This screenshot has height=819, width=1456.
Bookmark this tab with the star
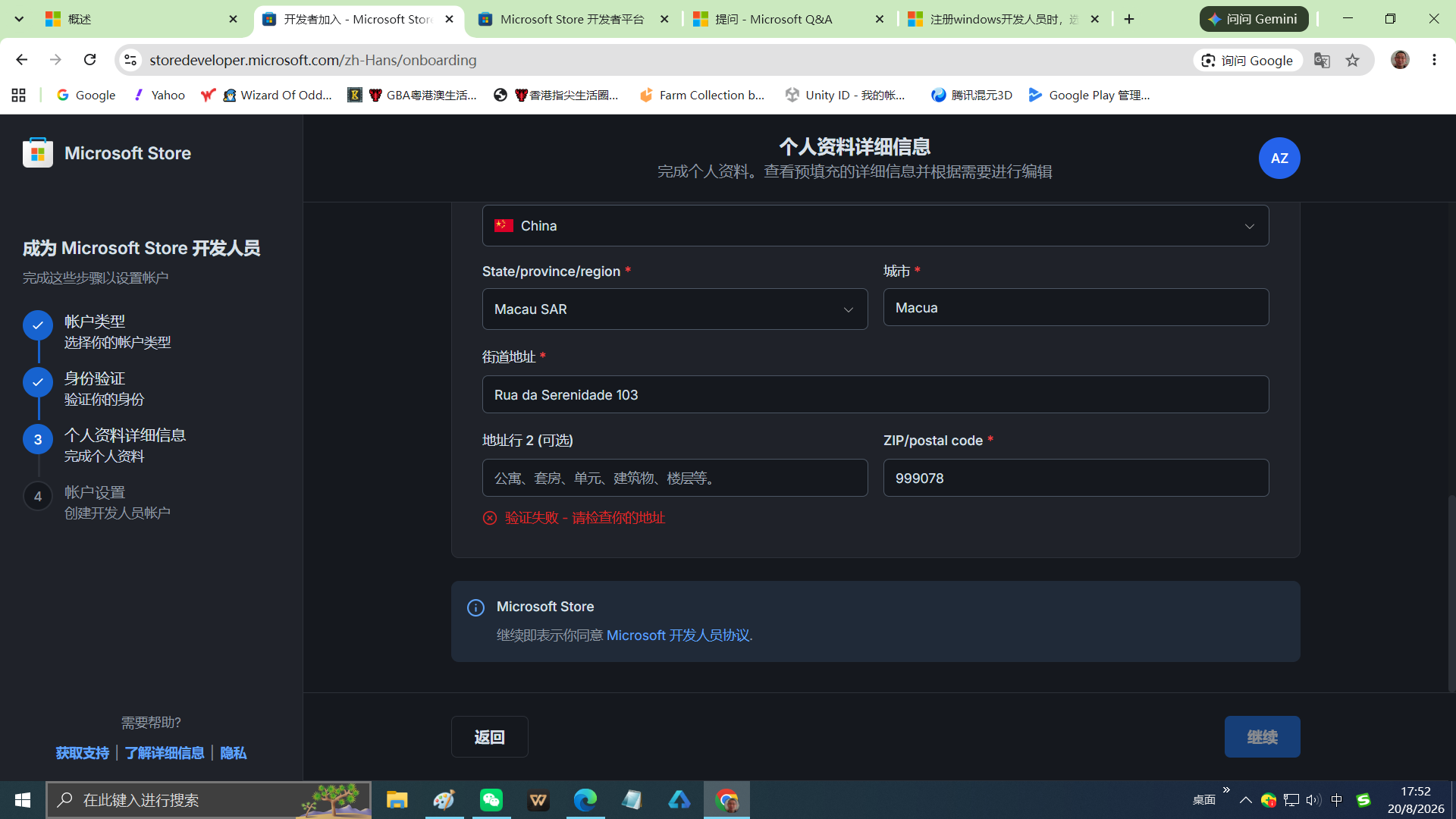click(1352, 60)
